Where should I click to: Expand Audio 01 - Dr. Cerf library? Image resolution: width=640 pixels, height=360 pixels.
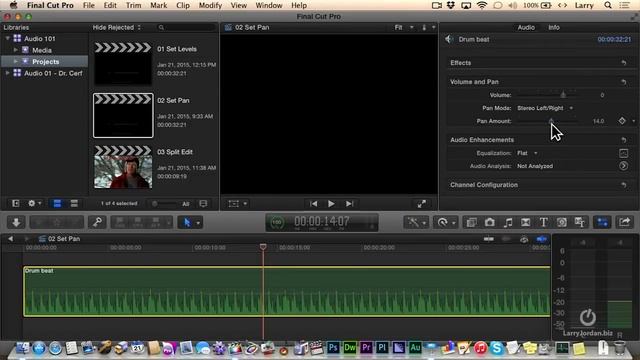click(x=7, y=73)
